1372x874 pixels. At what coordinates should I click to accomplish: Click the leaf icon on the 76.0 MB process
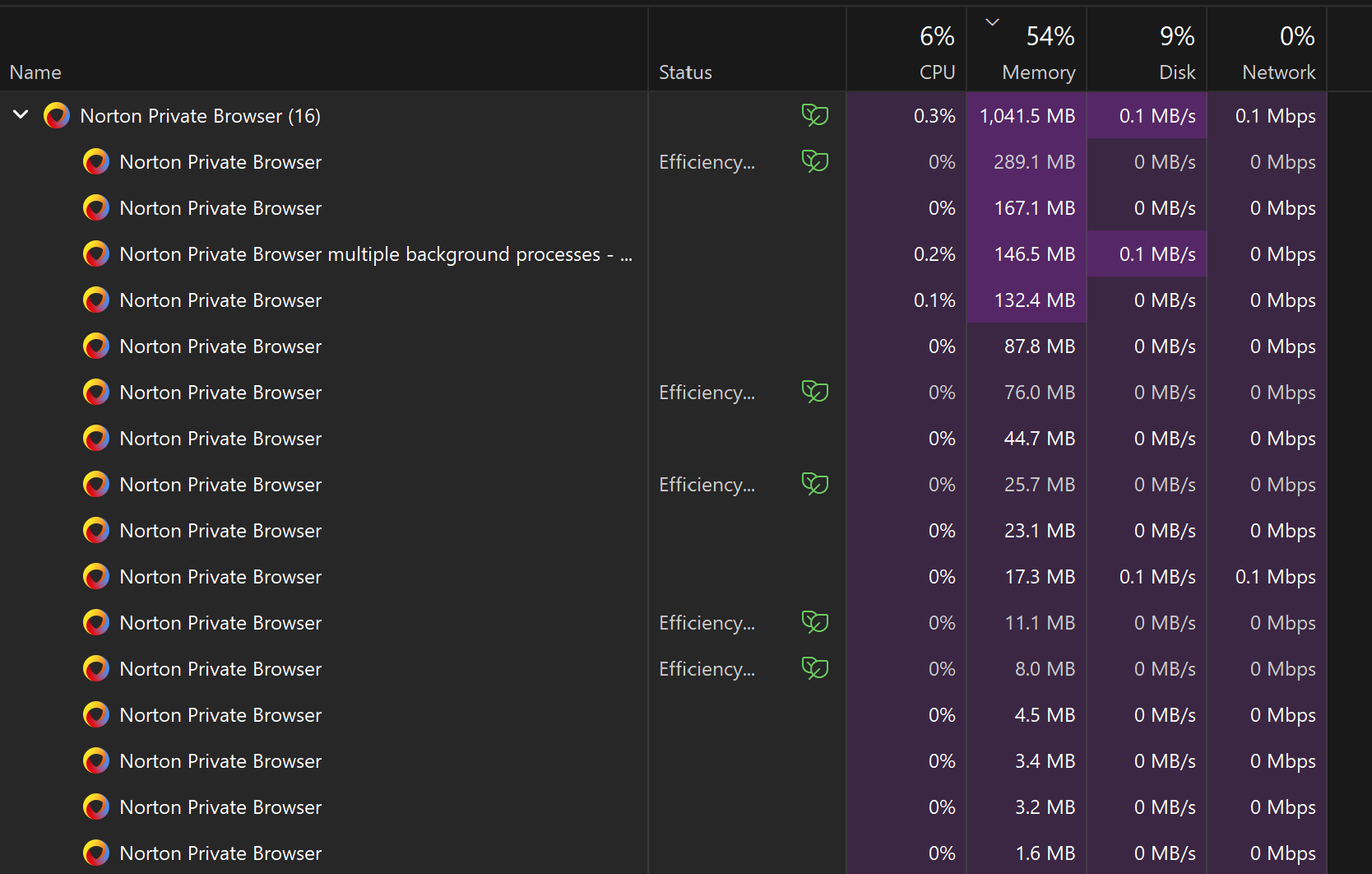[x=815, y=392]
